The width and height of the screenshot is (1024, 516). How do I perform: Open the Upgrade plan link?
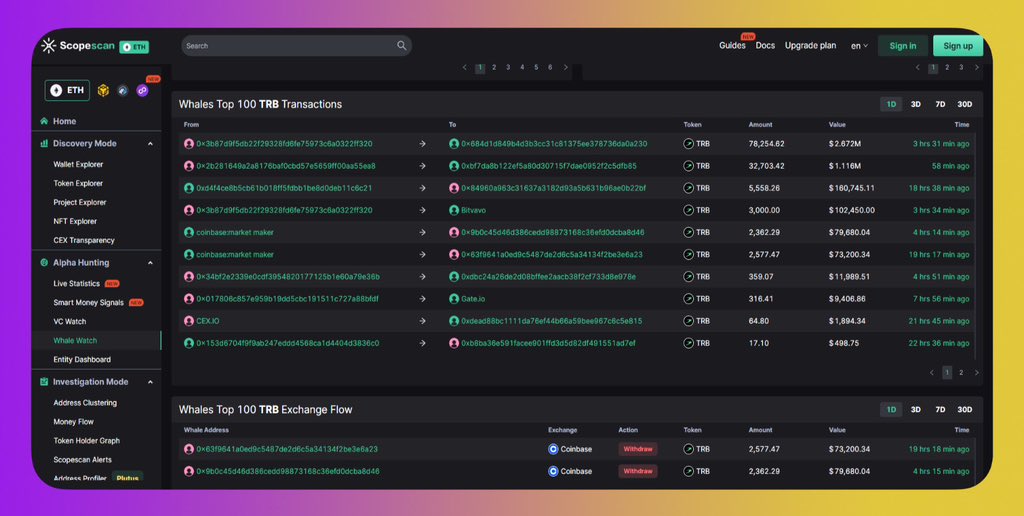[x=810, y=46]
